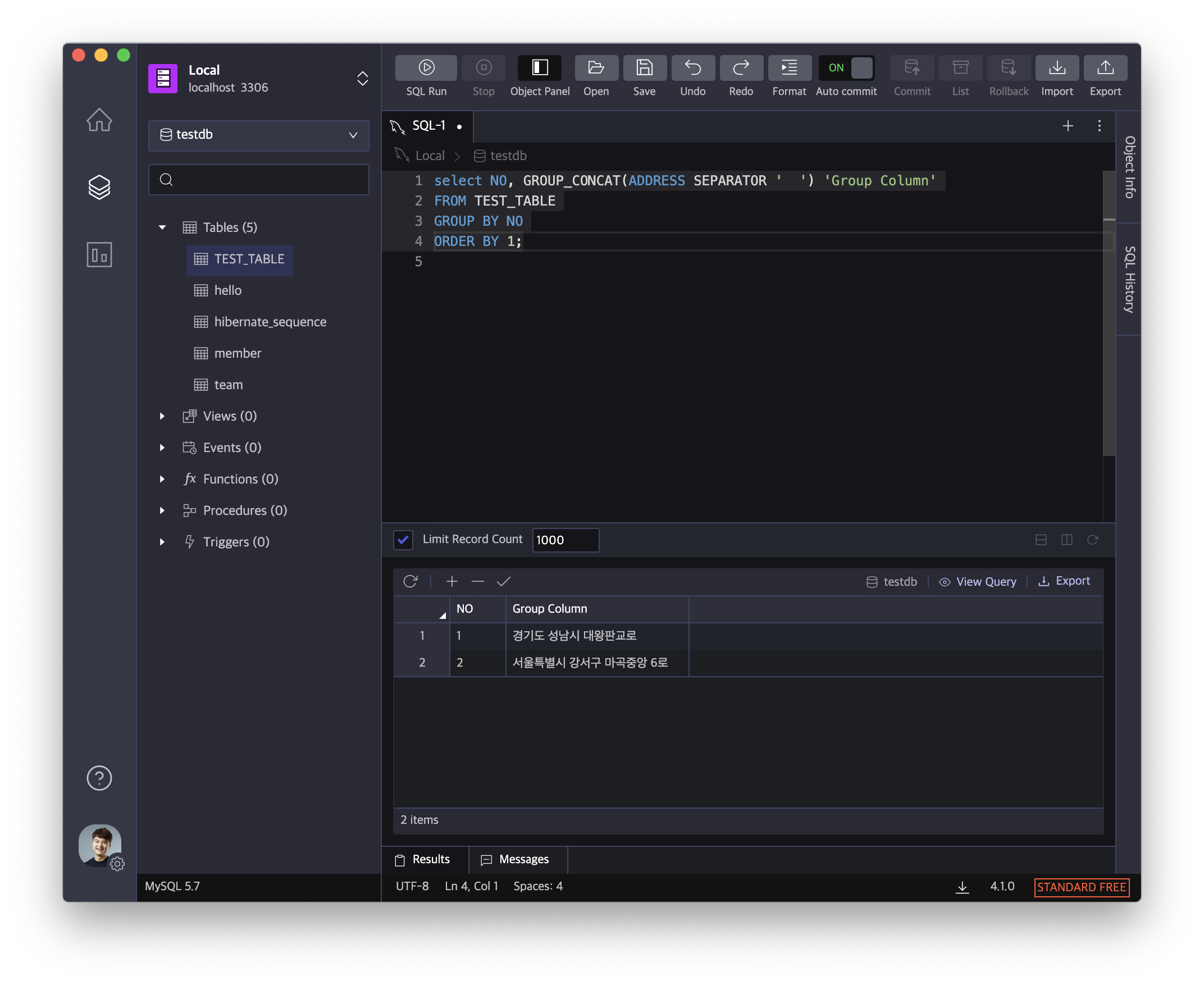Open the testdb database dropdown
Viewport: 1204px width, 985px height.
pyautogui.click(x=259, y=135)
